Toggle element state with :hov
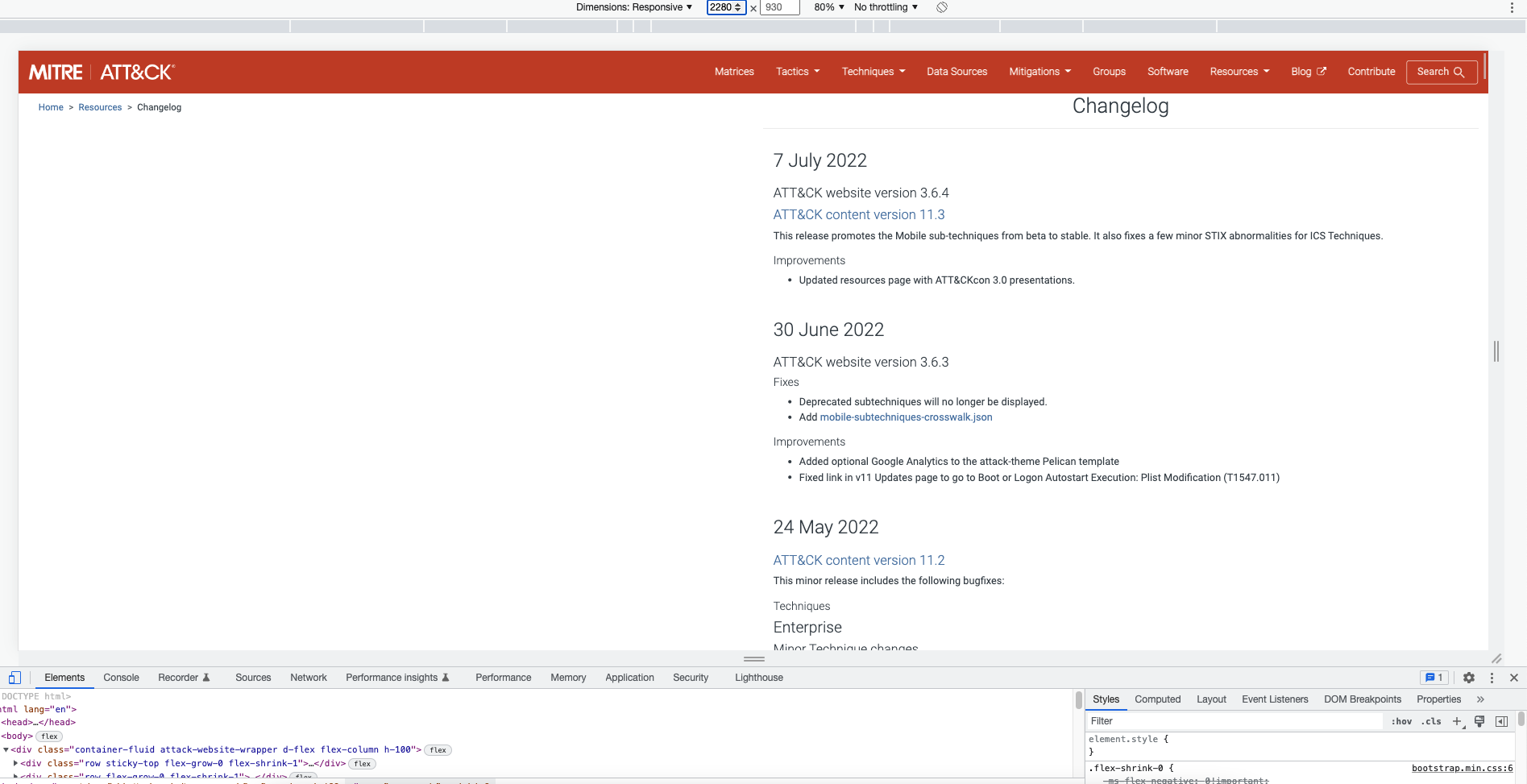 tap(1402, 721)
